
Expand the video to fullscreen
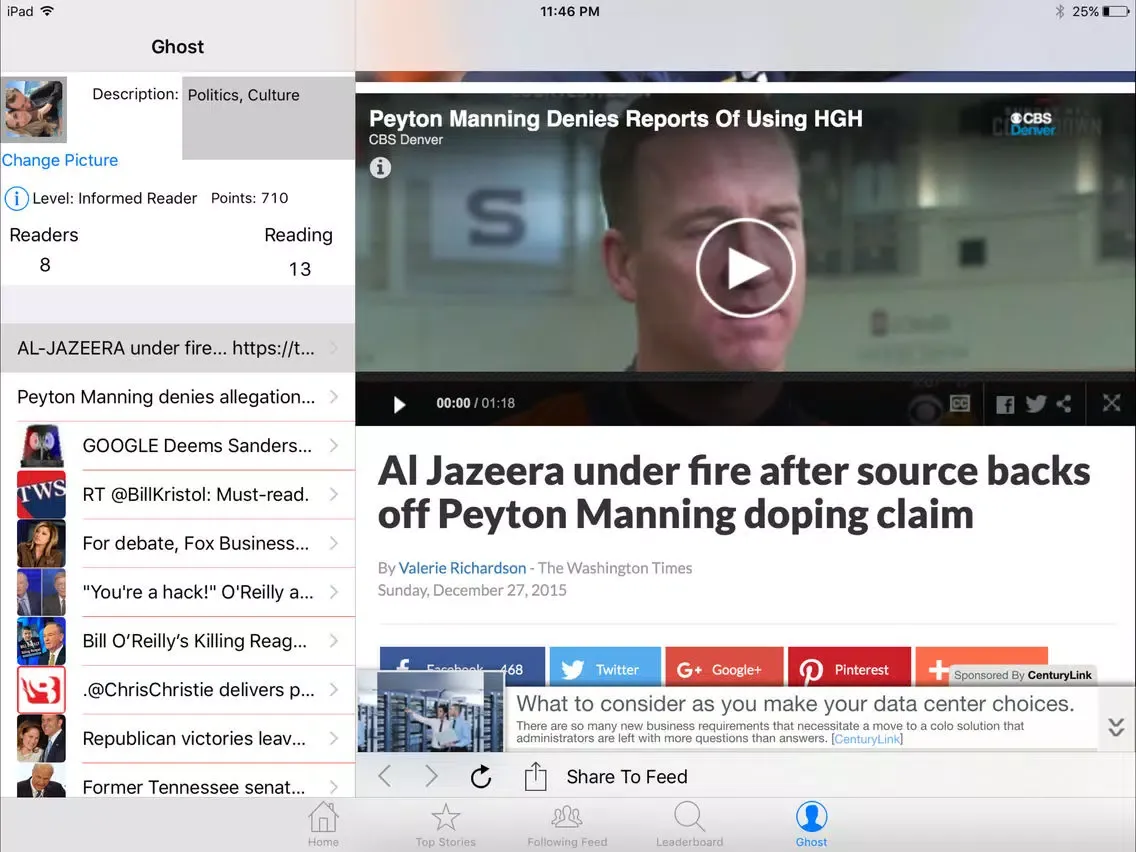(x=1111, y=403)
